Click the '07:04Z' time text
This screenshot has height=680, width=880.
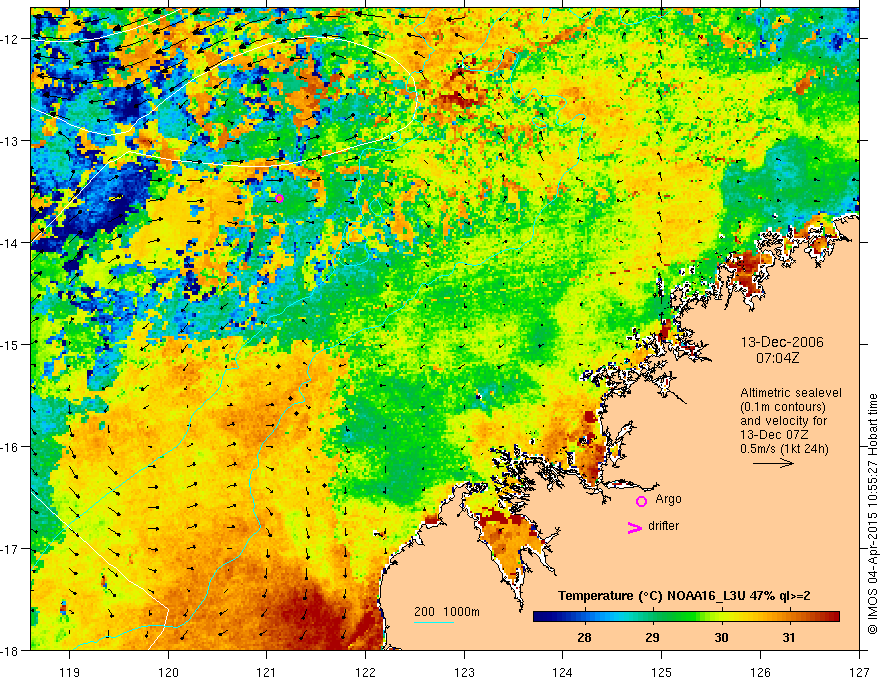tap(777, 358)
